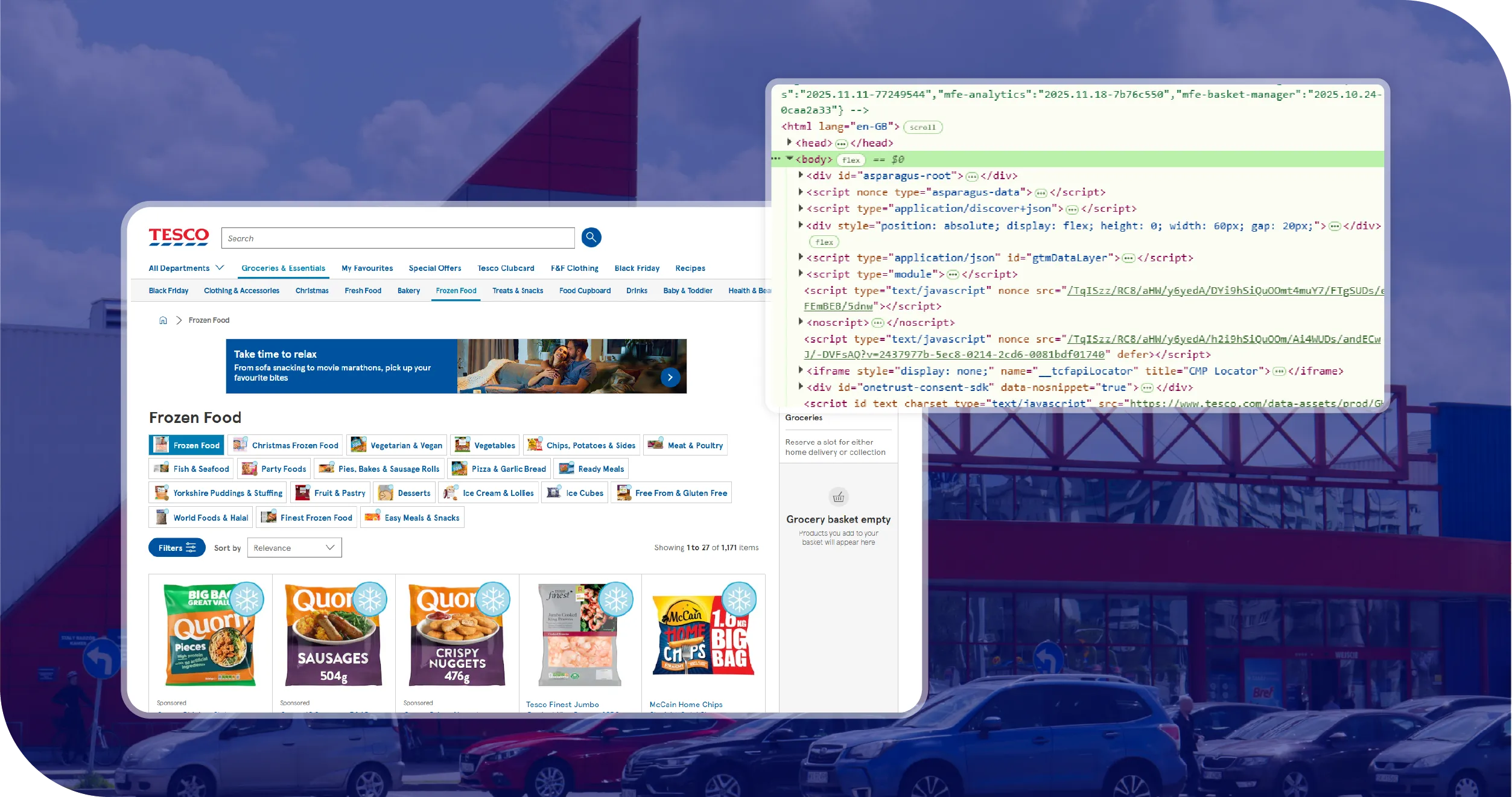Select Pizza & Garlic Bread category chip
Screen dimensions: 1512x797
pos(499,469)
